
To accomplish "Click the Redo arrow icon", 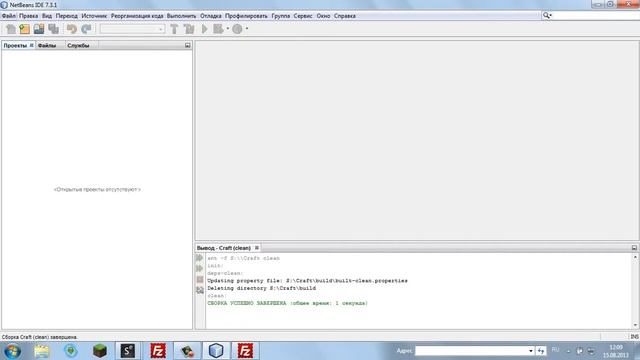I will click(x=86, y=29).
